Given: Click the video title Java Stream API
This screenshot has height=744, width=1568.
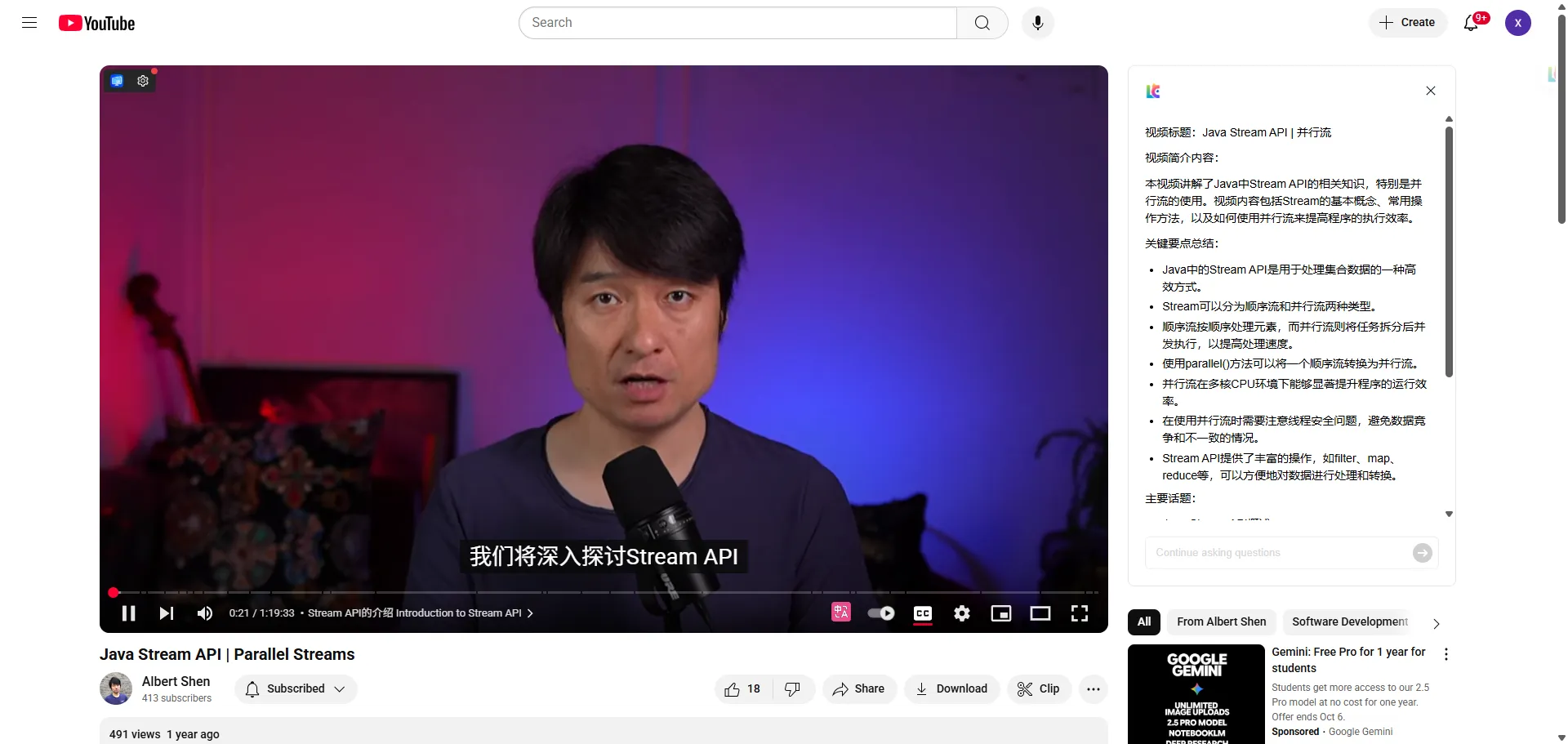Looking at the screenshot, I should [227, 654].
